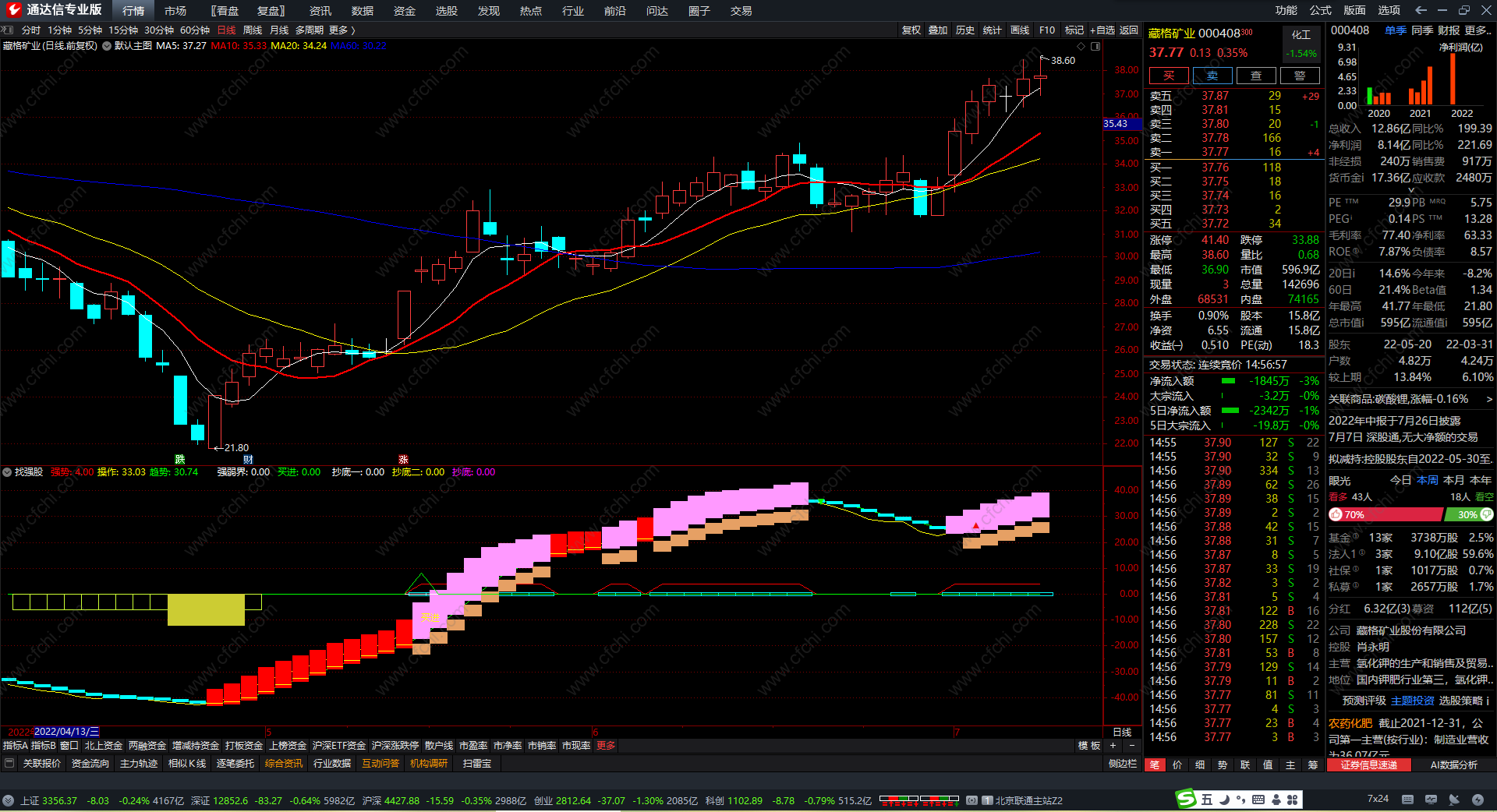The height and width of the screenshot is (812, 1497).
Task: Switch chart period to 周线
Action: (x=253, y=30)
